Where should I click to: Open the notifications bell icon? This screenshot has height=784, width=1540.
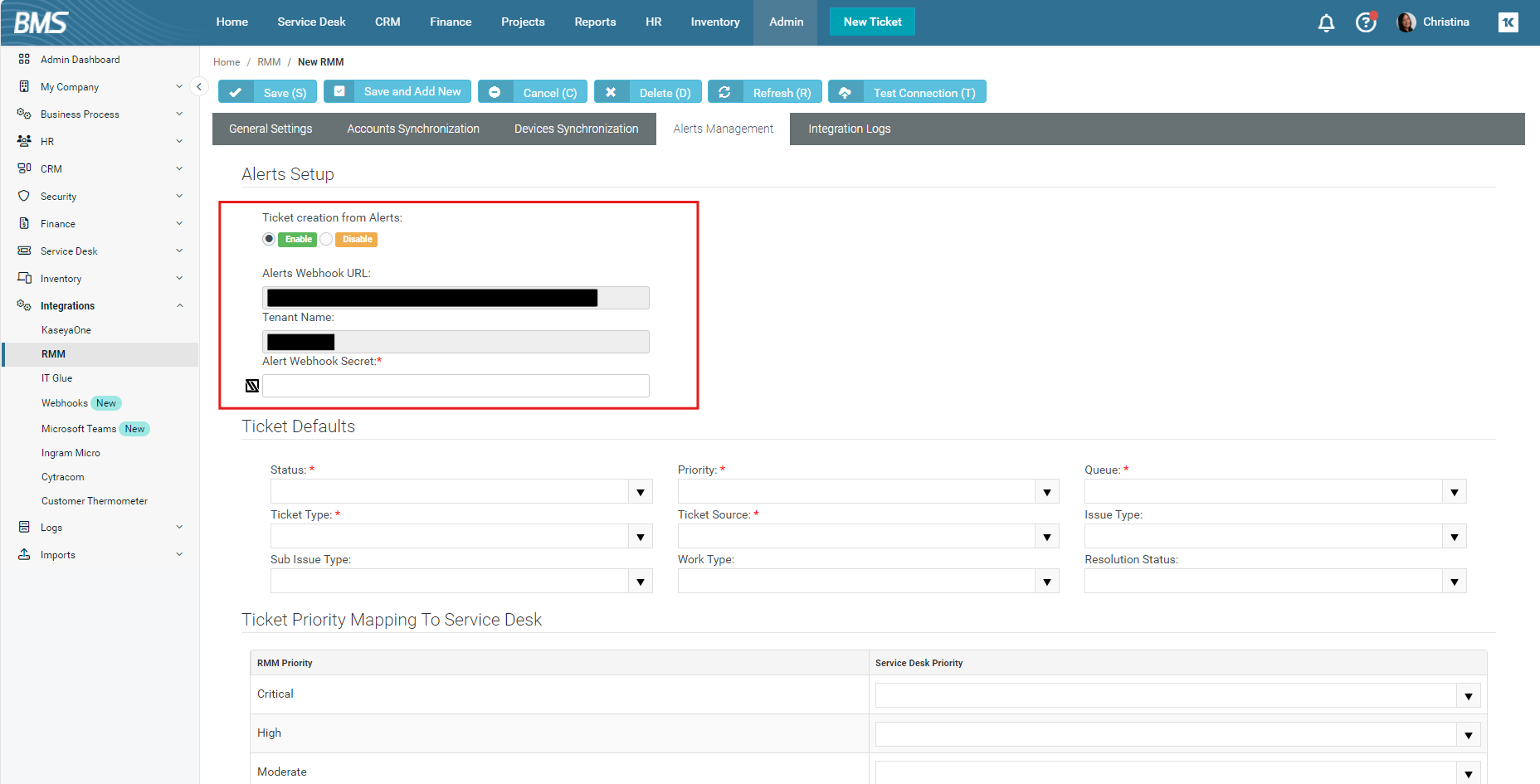point(1326,23)
